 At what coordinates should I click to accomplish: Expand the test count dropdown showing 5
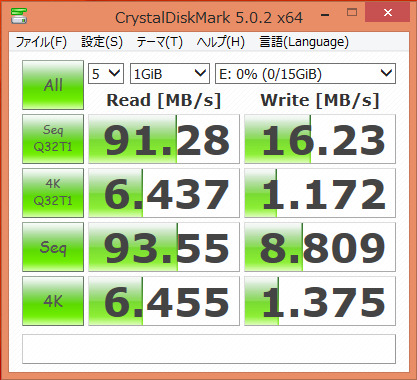(106, 73)
